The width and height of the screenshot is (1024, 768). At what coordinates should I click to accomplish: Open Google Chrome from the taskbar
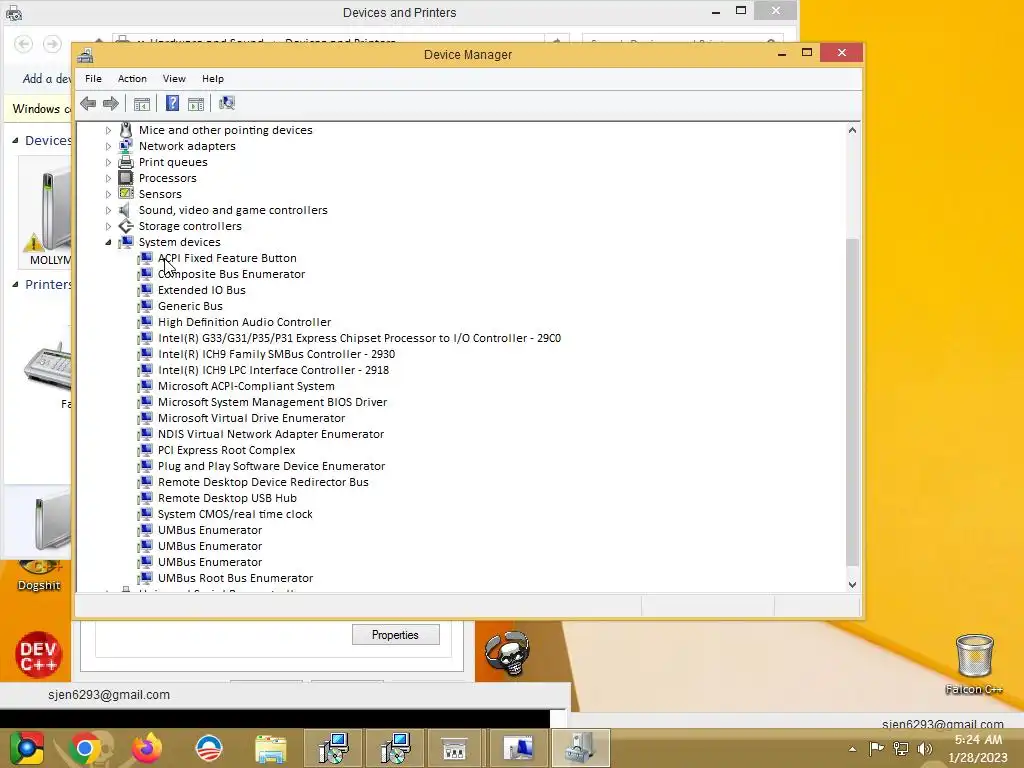coord(84,748)
